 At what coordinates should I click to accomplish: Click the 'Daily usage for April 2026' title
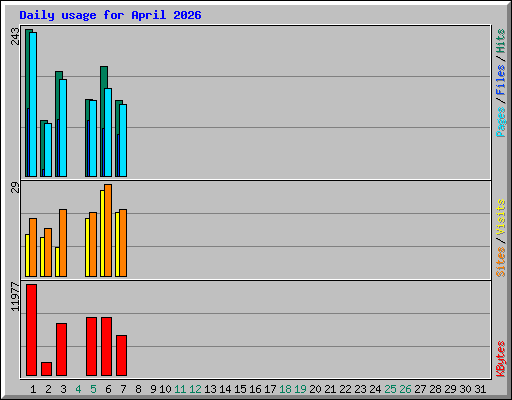[x=110, y=15]
